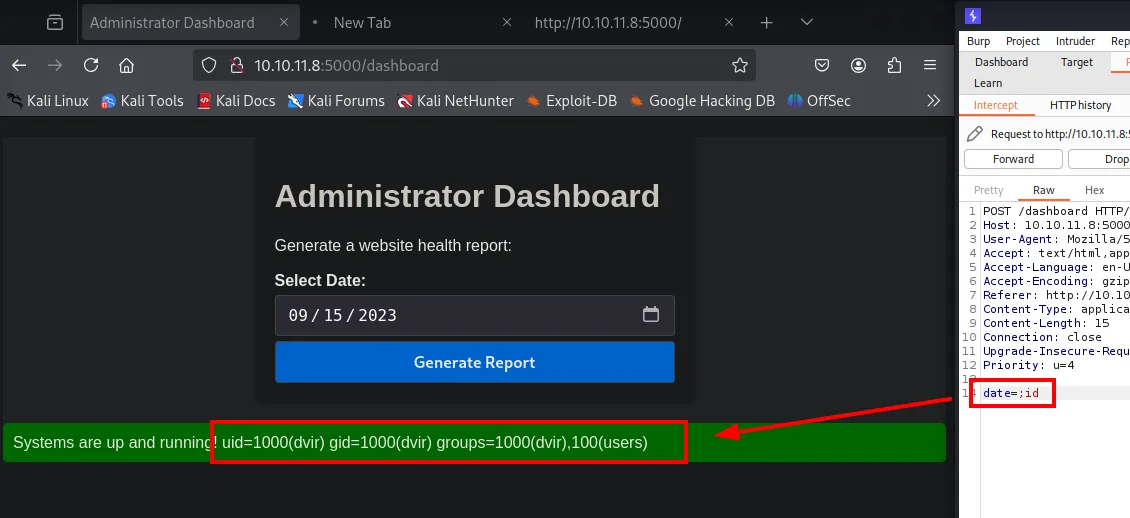
Task: Switch request view to Hex
Action: (1094, 190)
